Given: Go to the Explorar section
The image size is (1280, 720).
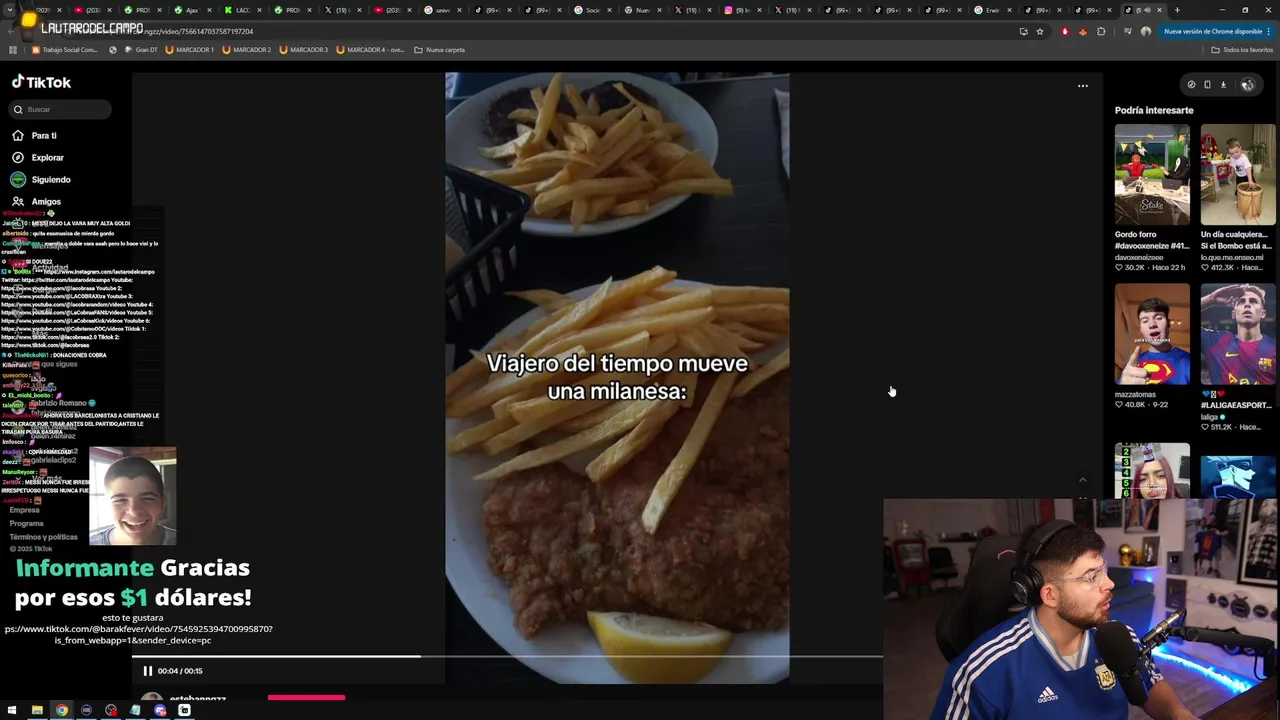Looking at the screenshot, I should [x=47, y=157].
